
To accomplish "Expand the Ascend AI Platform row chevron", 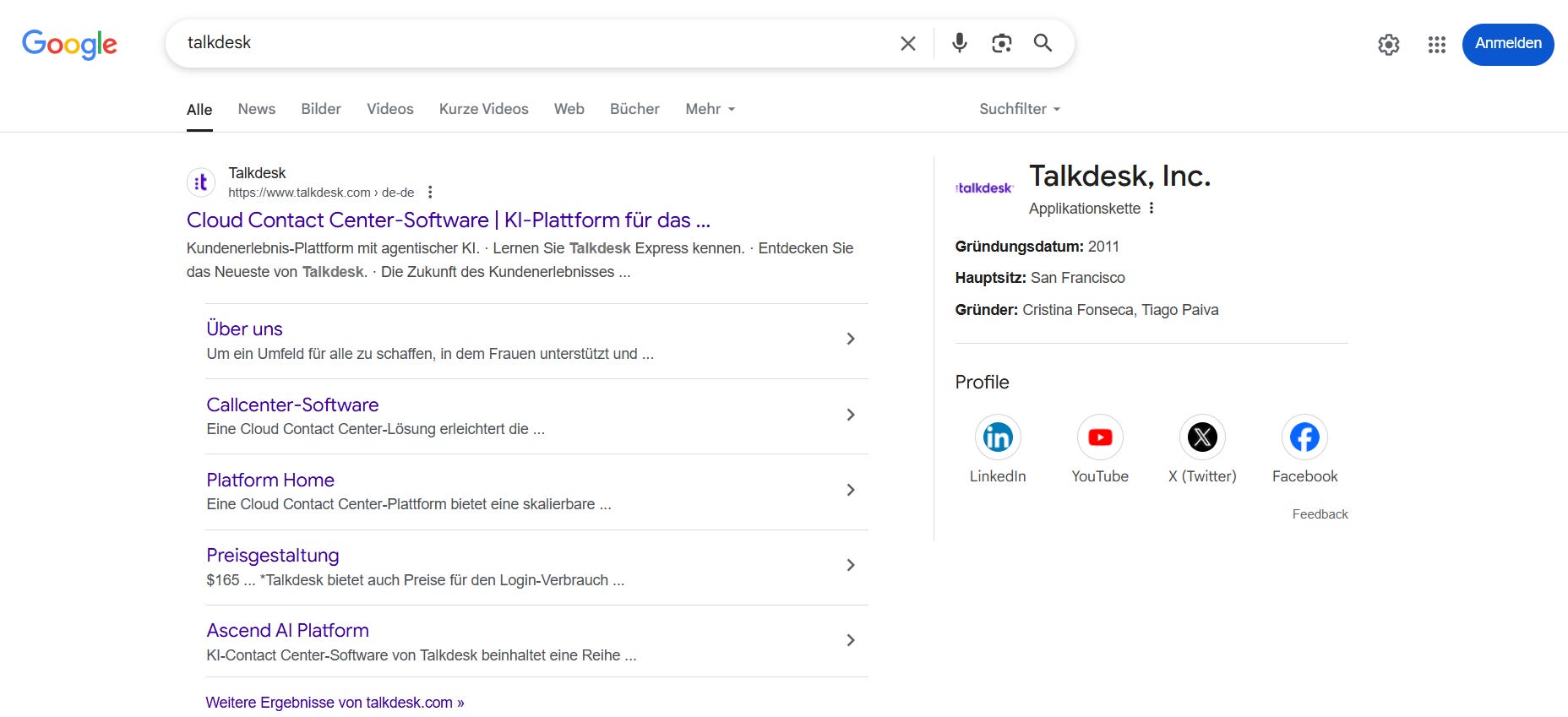I will click(851, 640).
